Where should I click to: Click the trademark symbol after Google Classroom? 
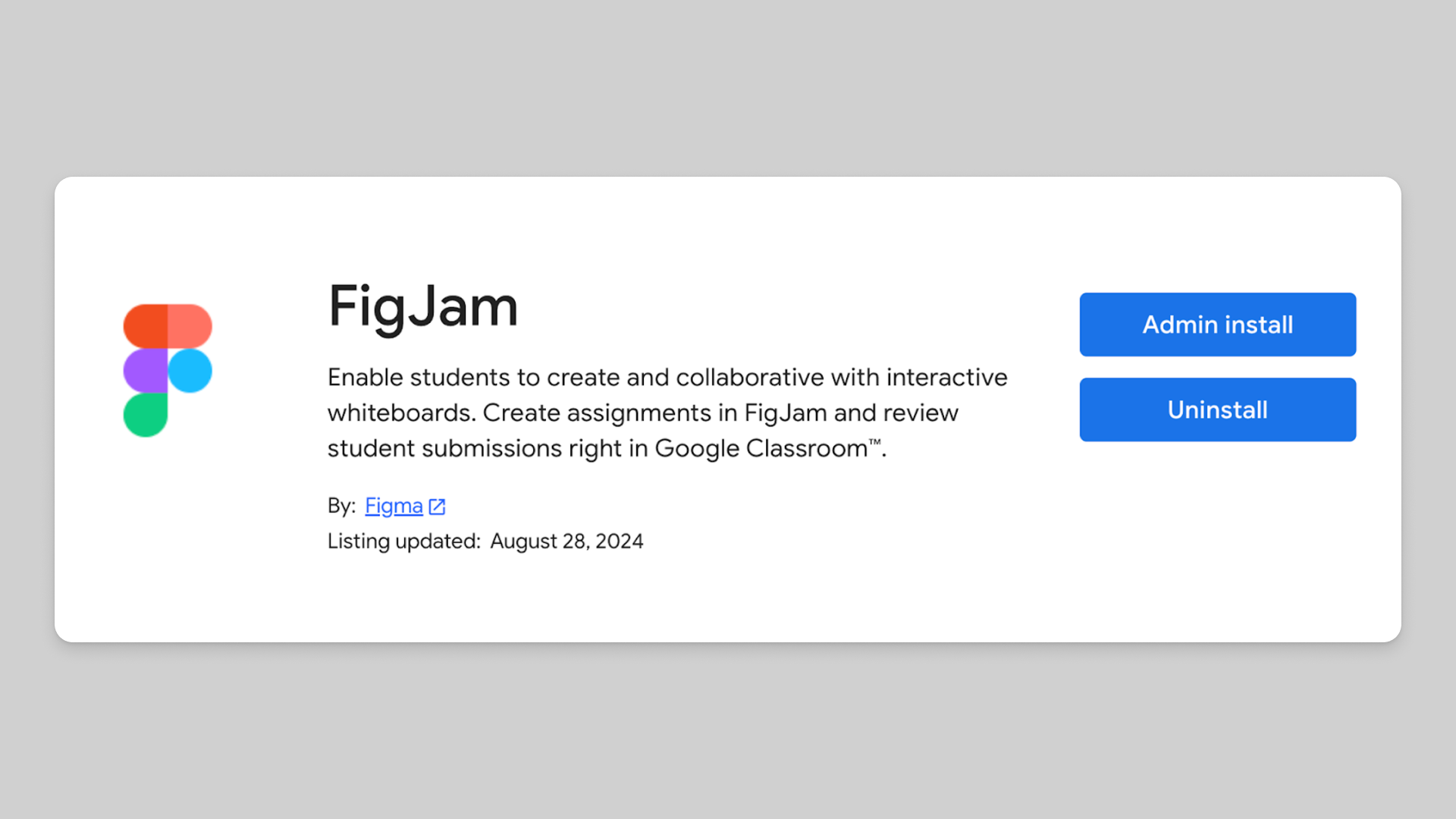coord(874,442)
